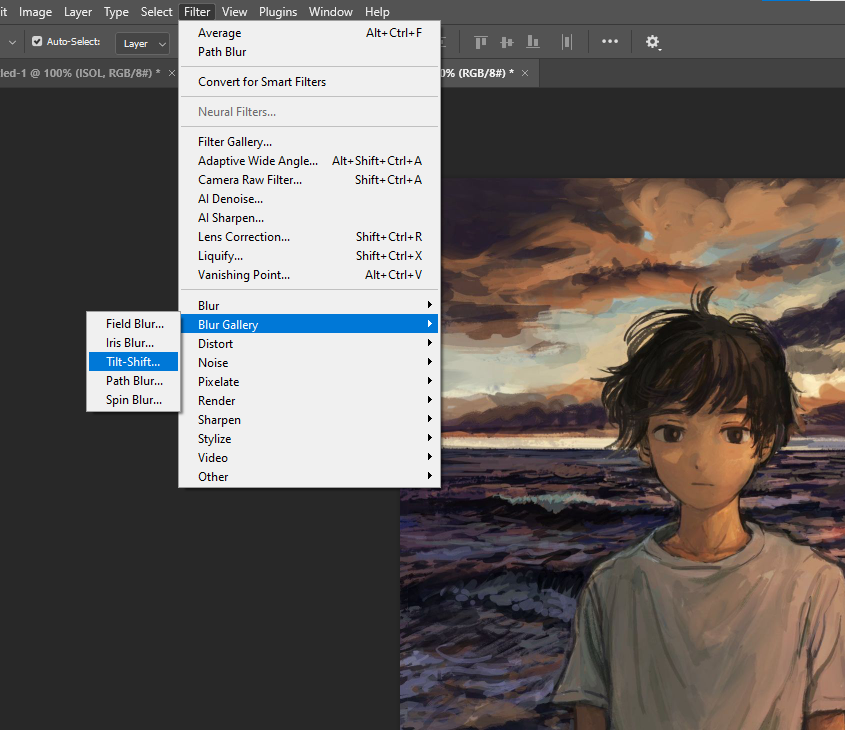Choose AI Sharpen

coord(309,218)
